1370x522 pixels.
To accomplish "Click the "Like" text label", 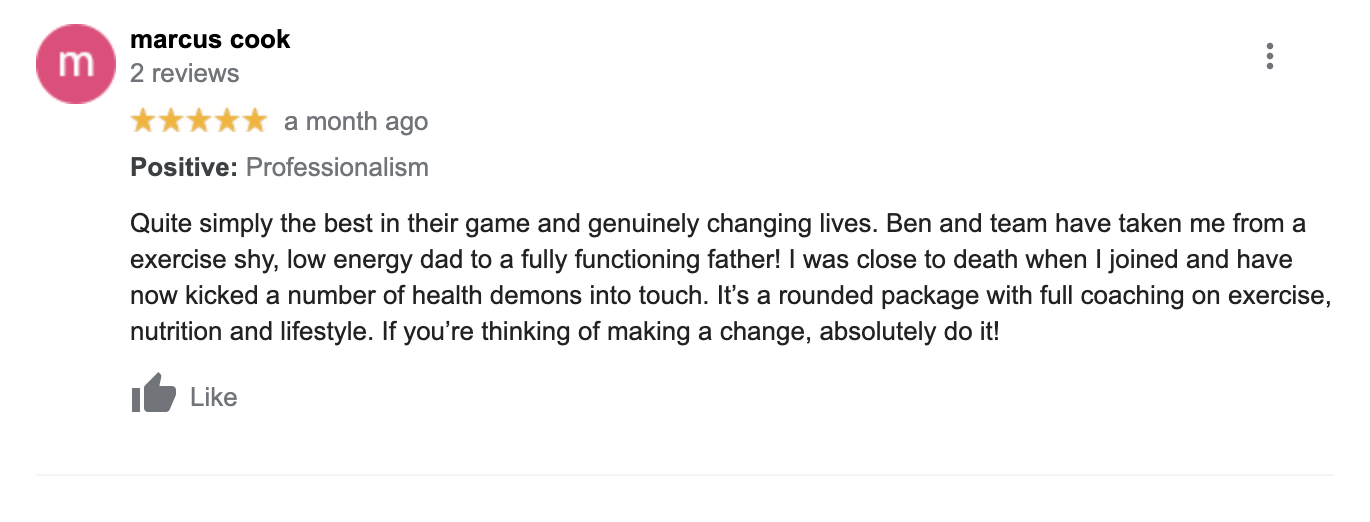I will tap(213, 397).
